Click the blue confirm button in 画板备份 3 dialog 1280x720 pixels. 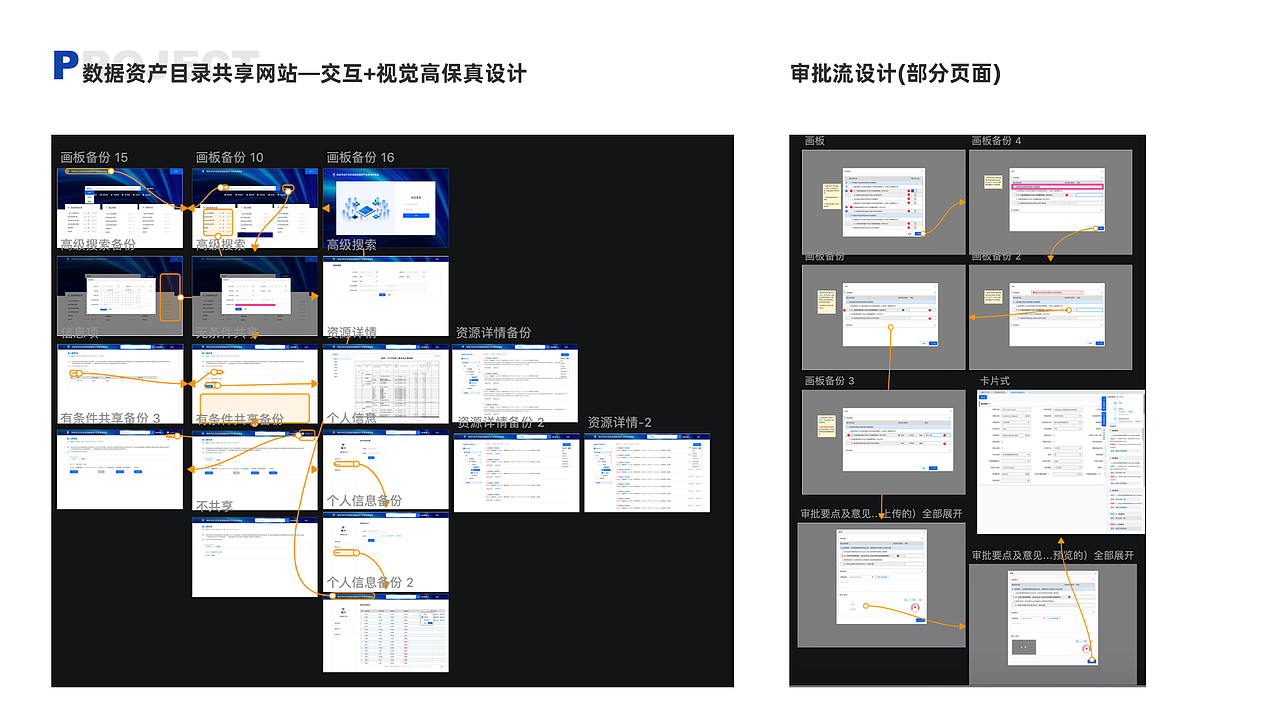click(933, 468)
